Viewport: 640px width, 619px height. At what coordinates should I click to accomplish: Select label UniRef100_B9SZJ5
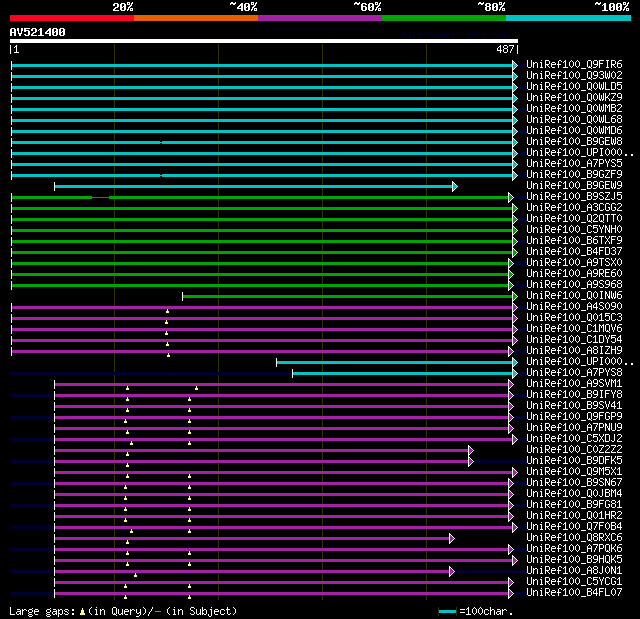(574, 197)
